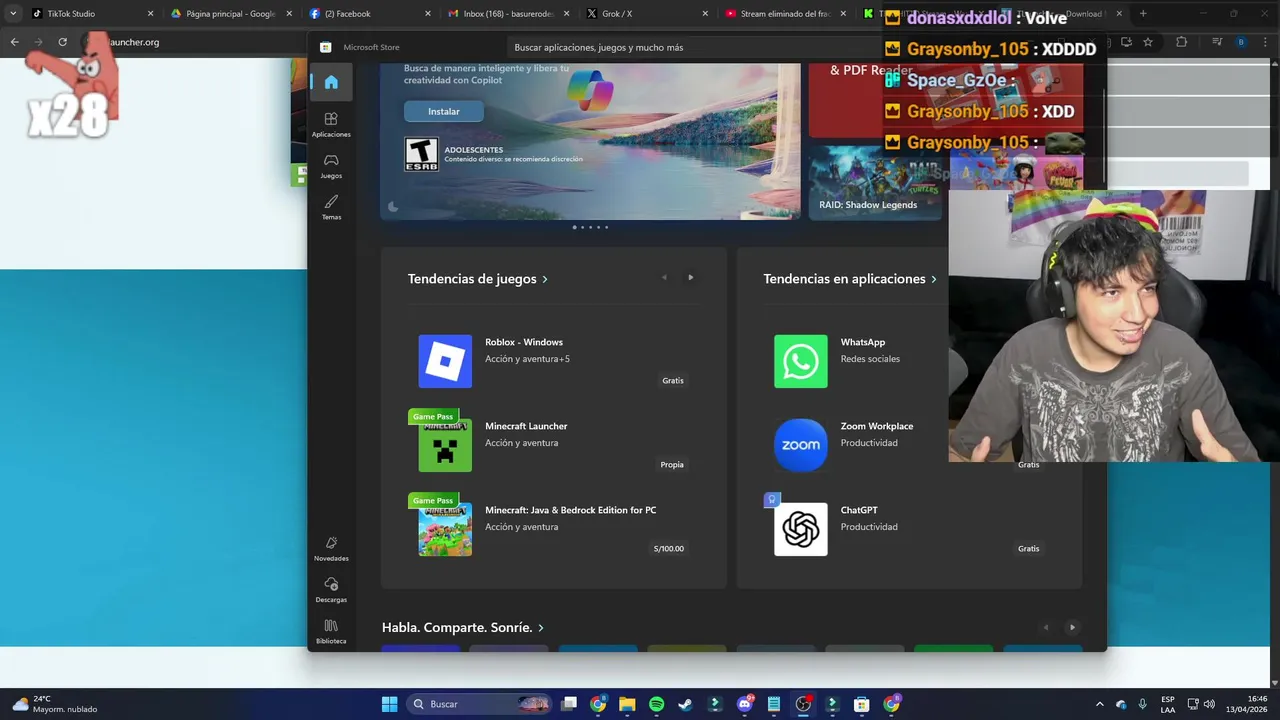This screenshot has height=720, width=1280.
Task: Previous page arrow in Tendencias de juegos
Action: click(x=664, y=278)
